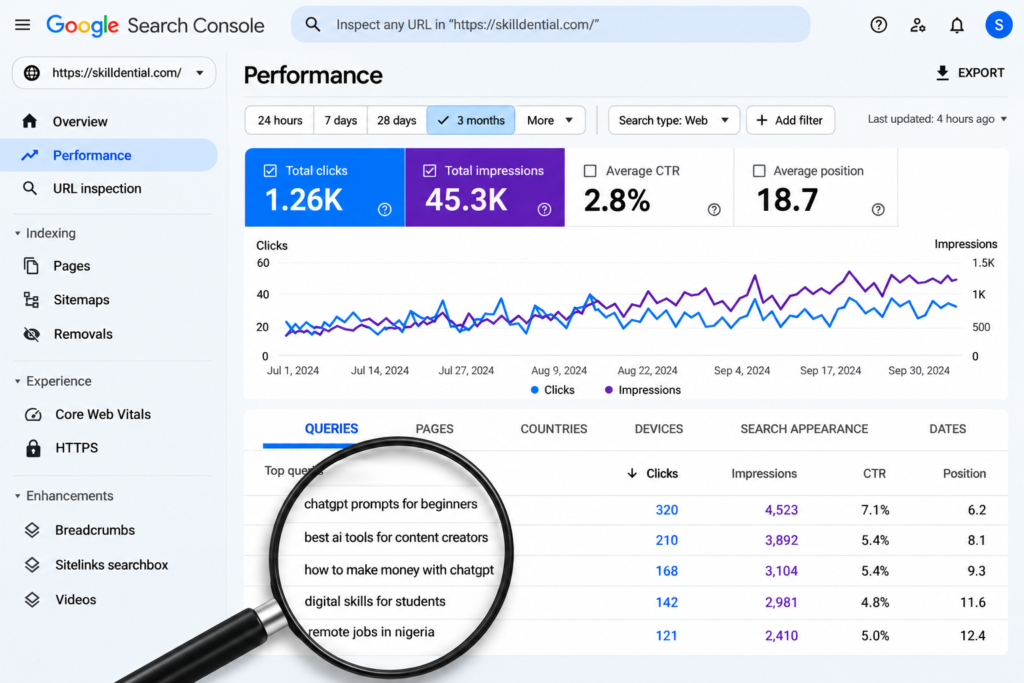The width and height of the screenshot is (1024, 683).
Task: Collapse the Experience section
Action: click(x=18, y=381)
